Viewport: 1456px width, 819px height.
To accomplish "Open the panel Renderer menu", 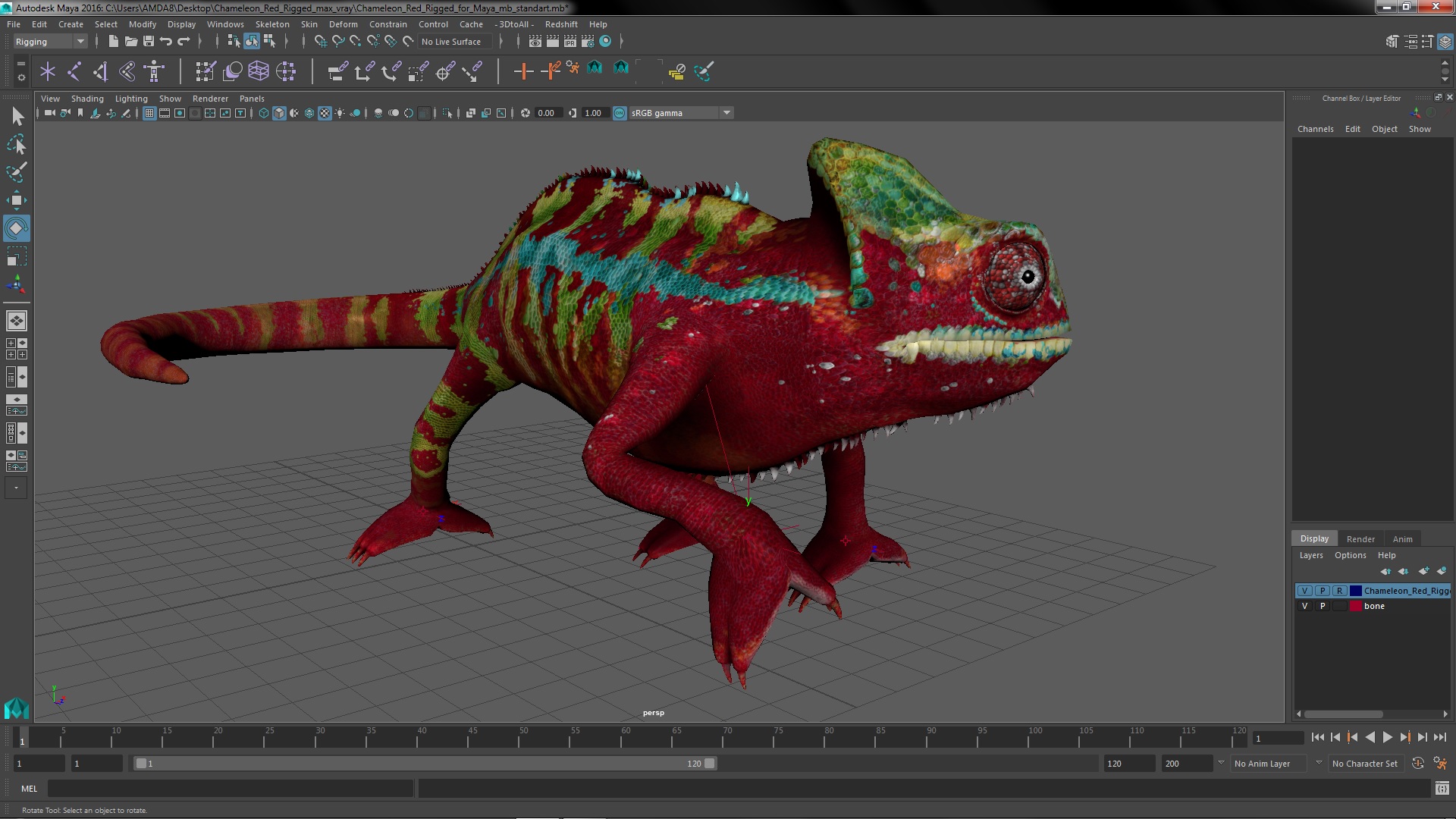I will point(210,99).
